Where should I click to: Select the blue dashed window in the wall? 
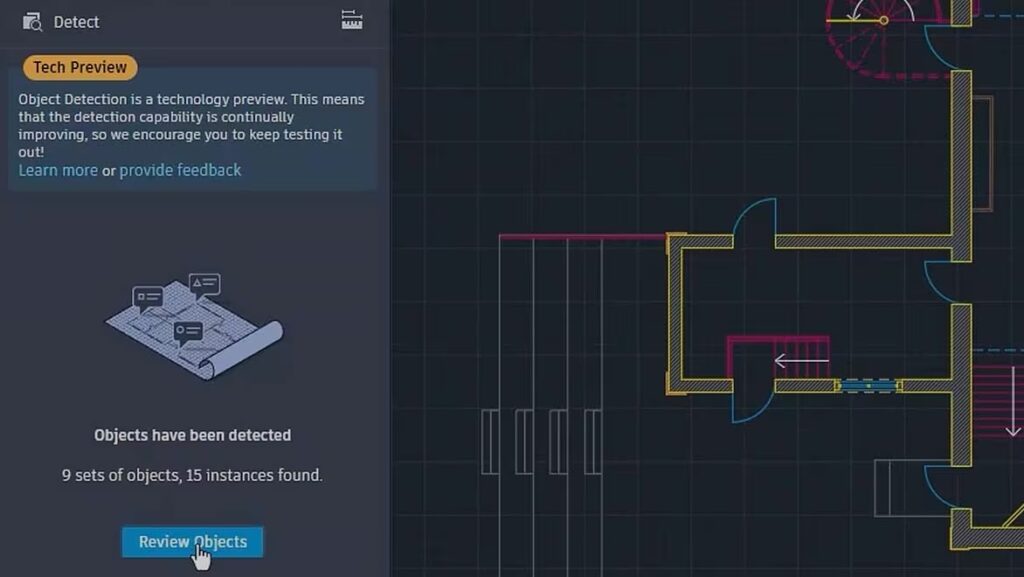(x=868, y=386)
